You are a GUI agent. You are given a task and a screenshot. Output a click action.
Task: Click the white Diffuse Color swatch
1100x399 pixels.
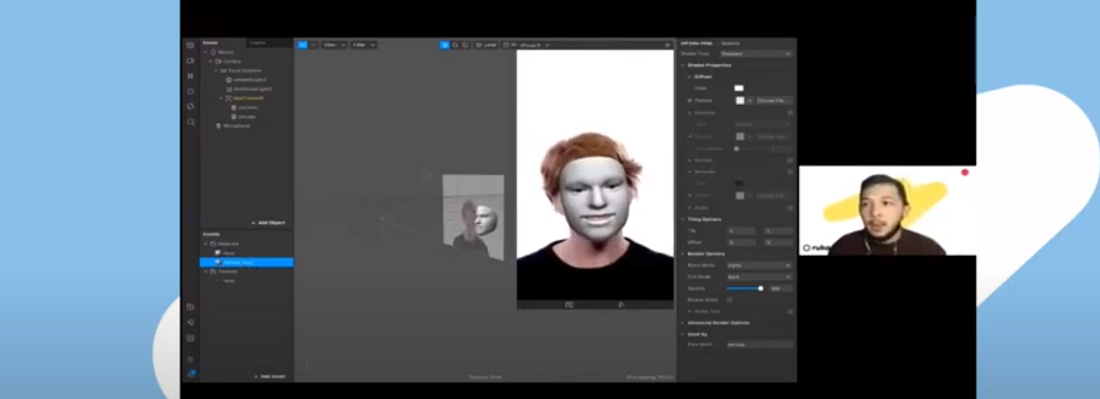pos(739,88)
